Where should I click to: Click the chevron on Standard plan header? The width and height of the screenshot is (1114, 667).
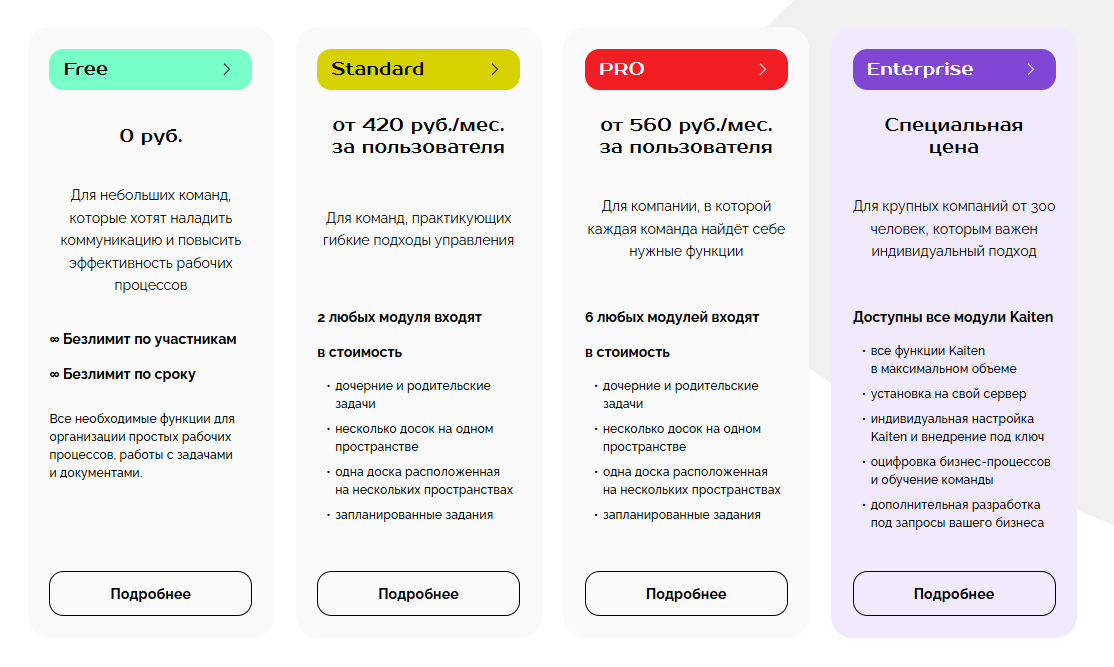point(495,70)
